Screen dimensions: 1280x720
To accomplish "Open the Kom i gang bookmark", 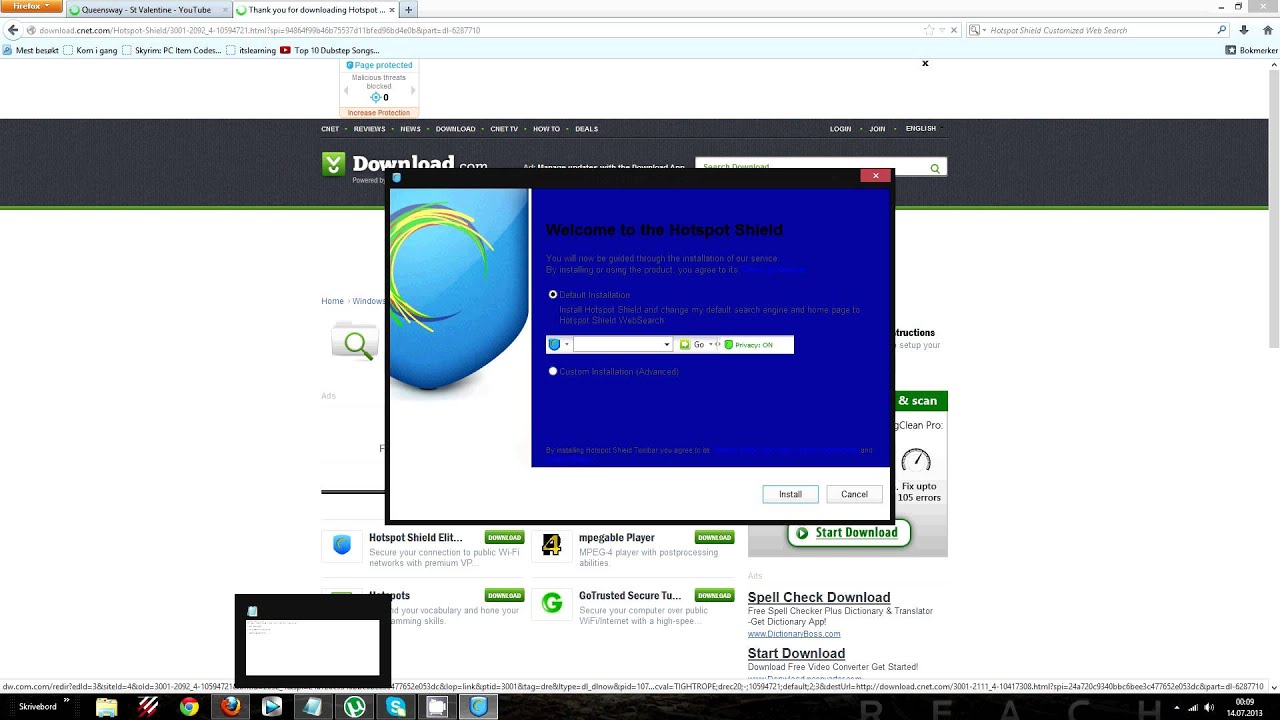I will point(89,50).
